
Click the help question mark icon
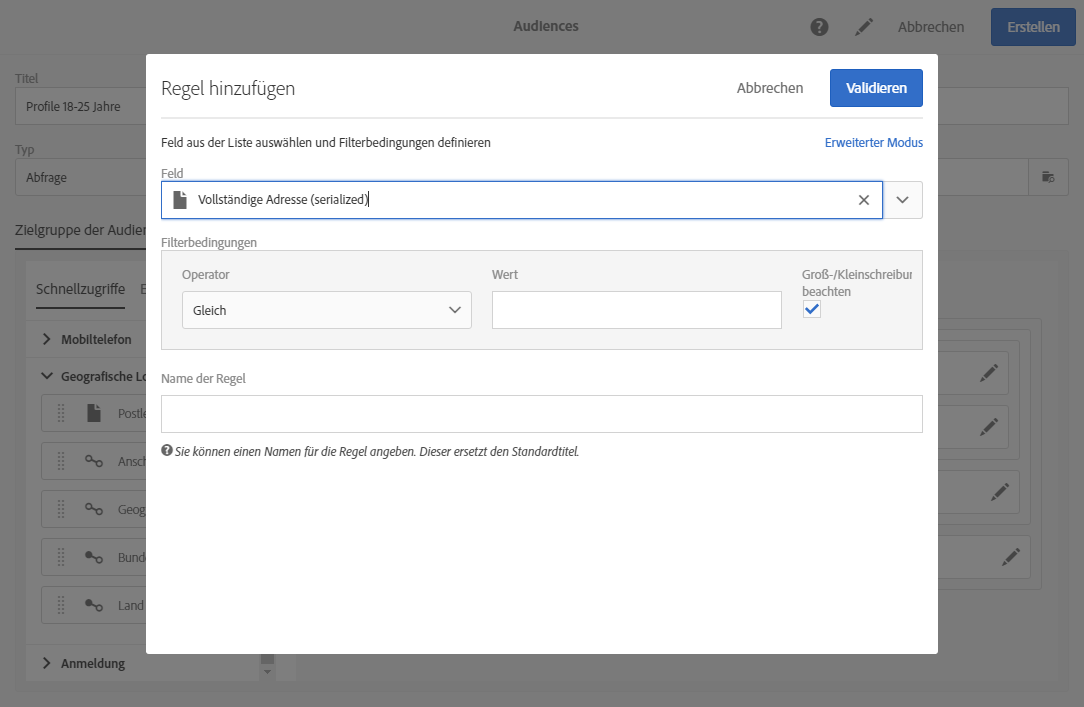[819, 27]
